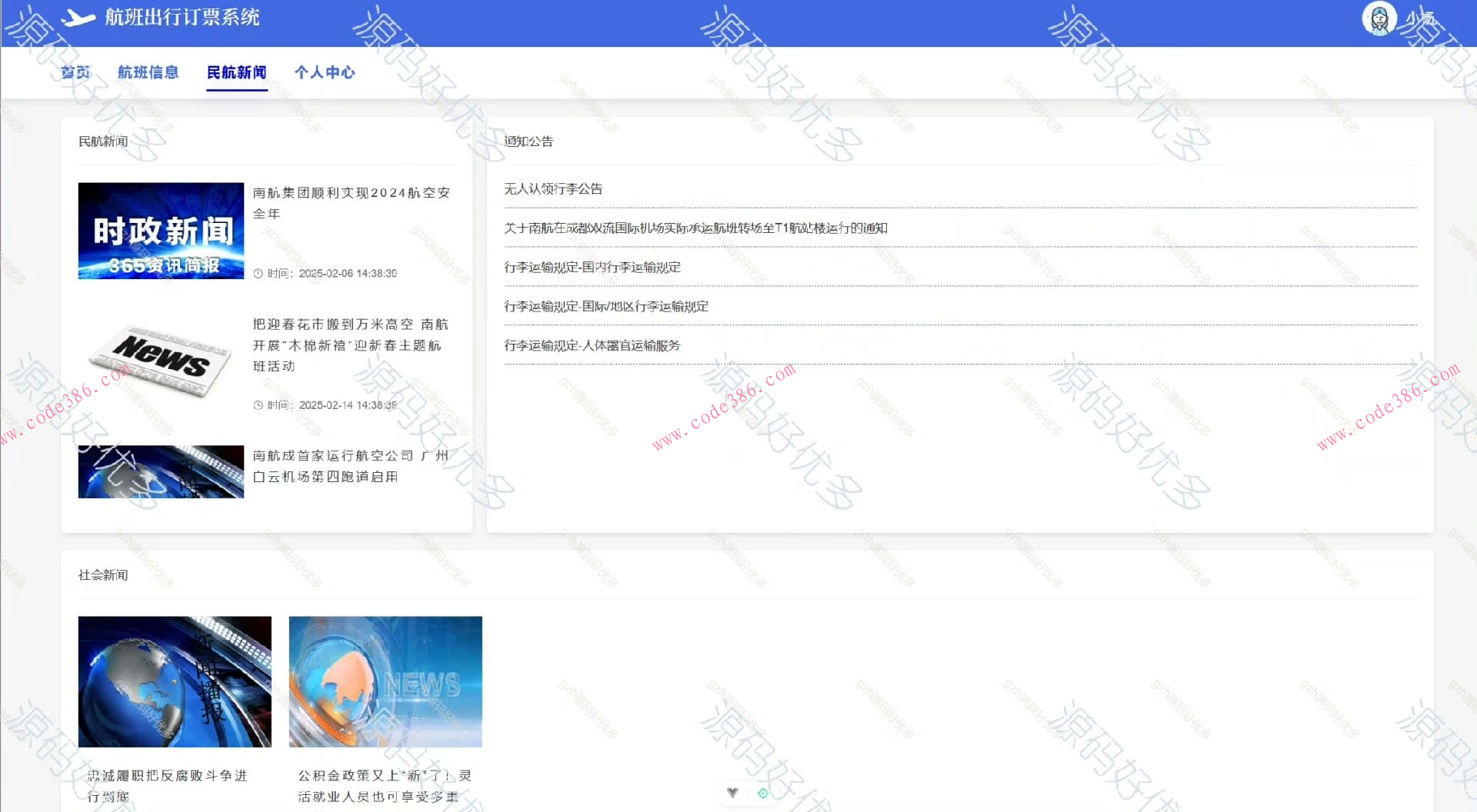Click the green locate icon in the floating widget
1477x812 pixels.
[762, 791]
